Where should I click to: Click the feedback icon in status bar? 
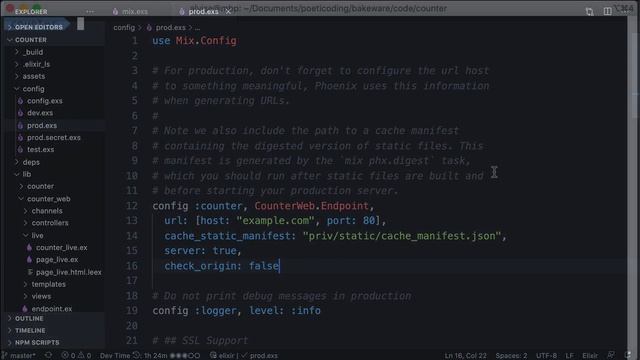pyautogui.click(x=611, y=356)
